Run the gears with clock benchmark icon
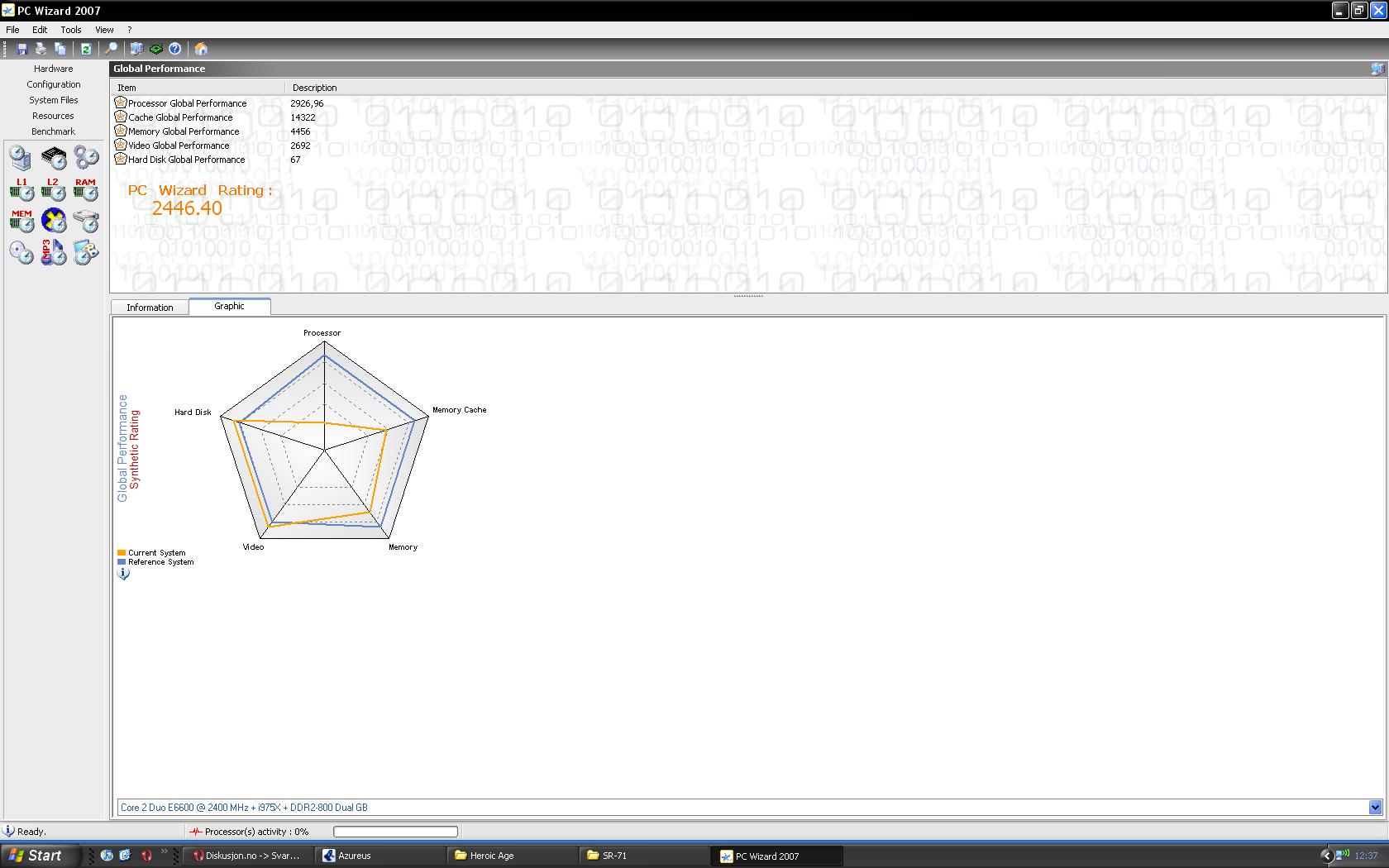The image size is (1389, 868). 86,157
